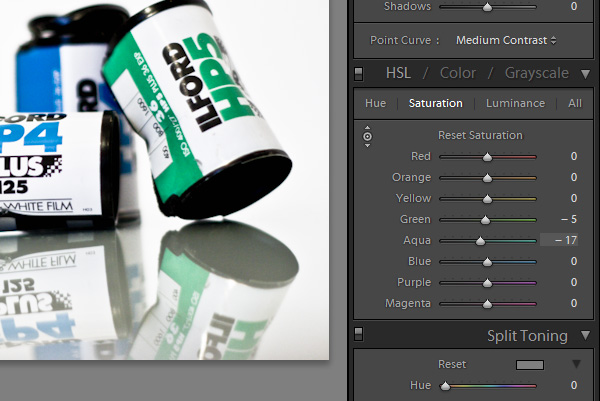Click the Shadows slider handle
Screen dimensions: 600x401
[487, 7]
